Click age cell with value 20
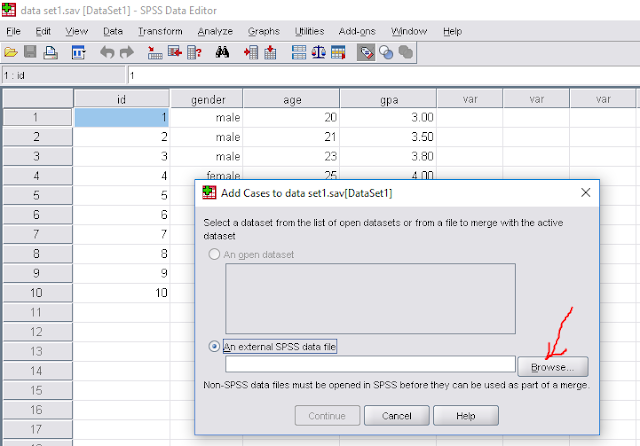The height and width of the screenshot is (446, 640). (291, 118)
